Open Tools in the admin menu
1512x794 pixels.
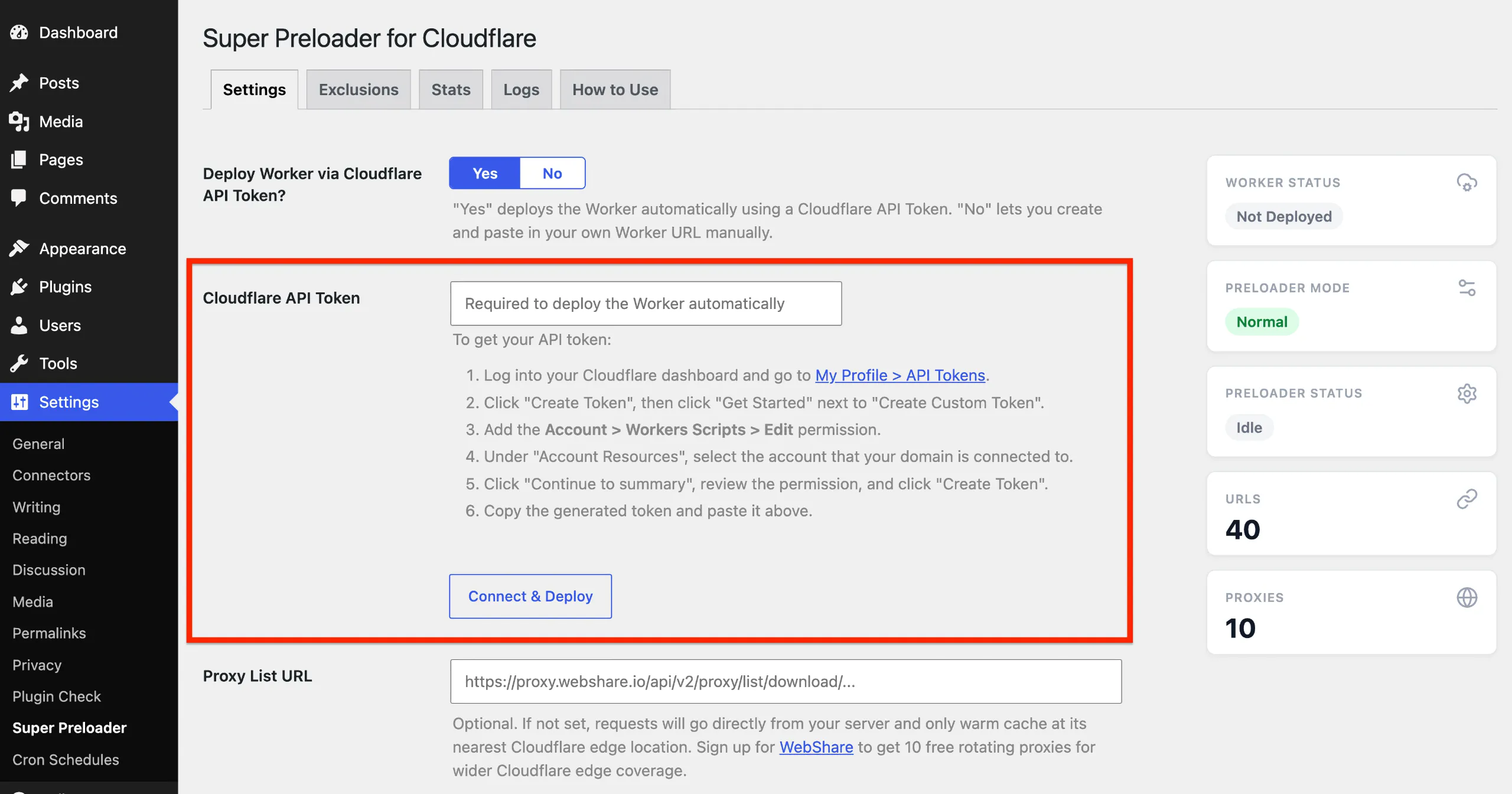coord(89,363)
